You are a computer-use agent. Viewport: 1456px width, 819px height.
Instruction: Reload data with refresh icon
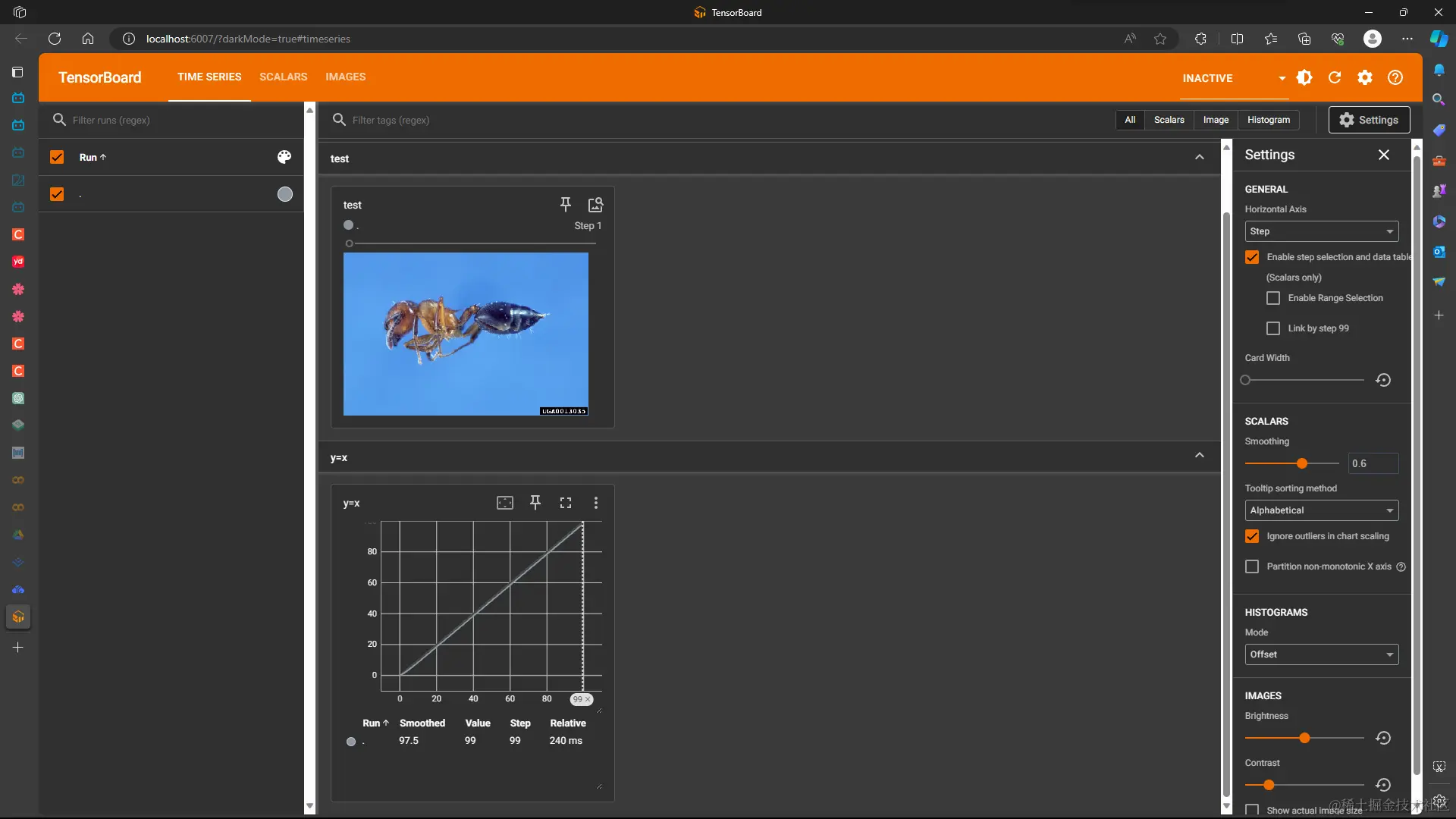click(x=1335, y=77)
